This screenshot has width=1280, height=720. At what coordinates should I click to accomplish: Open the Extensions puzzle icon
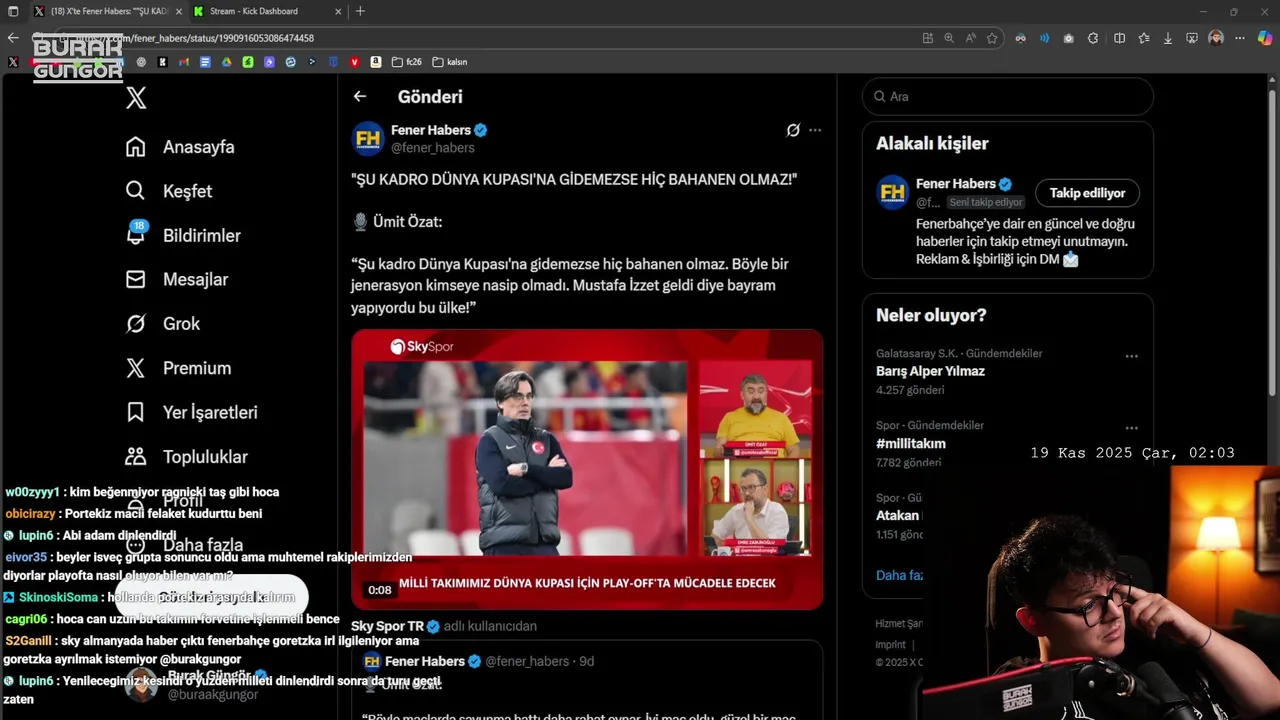tap(1093, 38)
